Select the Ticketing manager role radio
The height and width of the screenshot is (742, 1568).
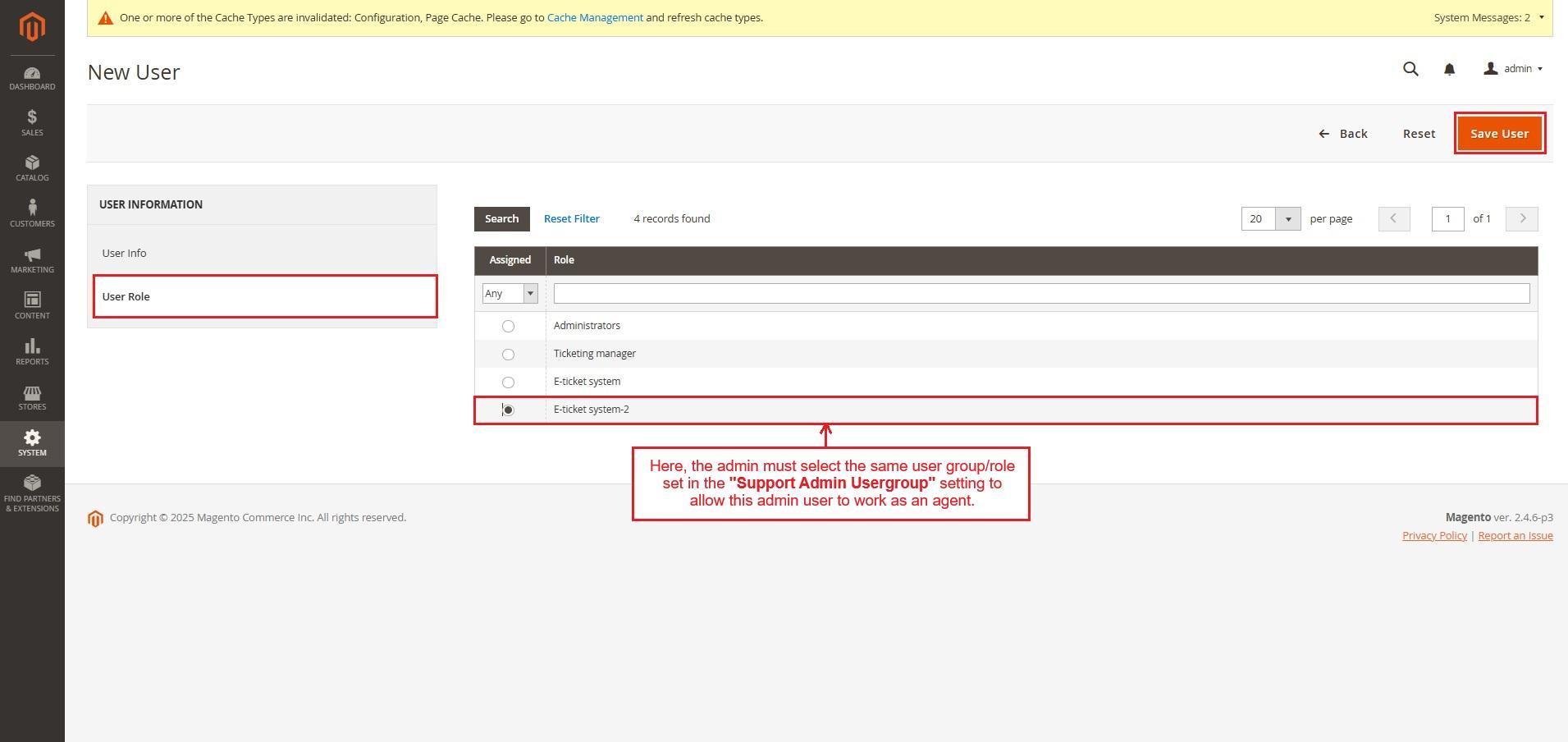pos(508,355)
